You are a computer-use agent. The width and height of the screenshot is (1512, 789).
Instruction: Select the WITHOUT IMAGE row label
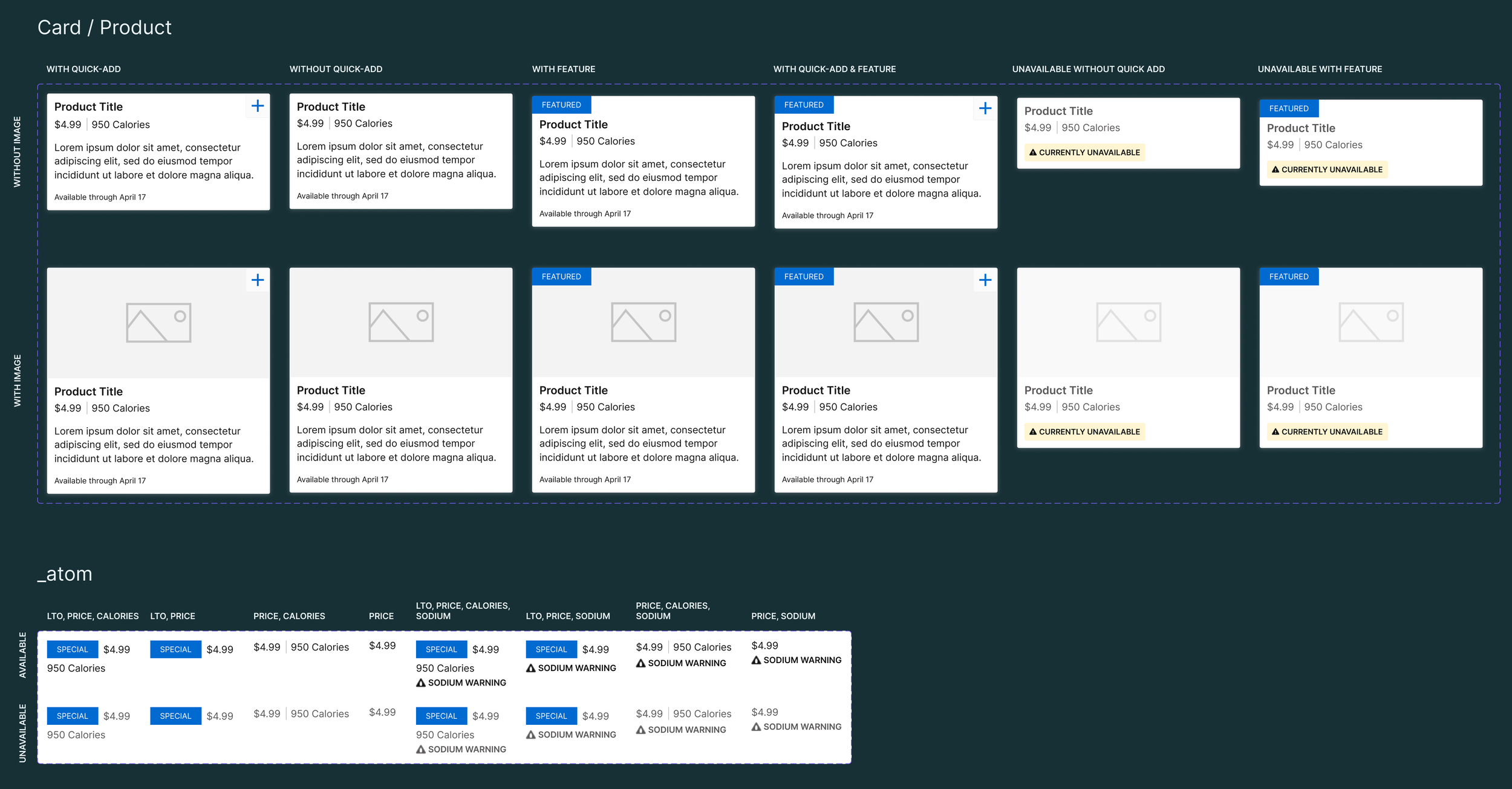[17, 151]
